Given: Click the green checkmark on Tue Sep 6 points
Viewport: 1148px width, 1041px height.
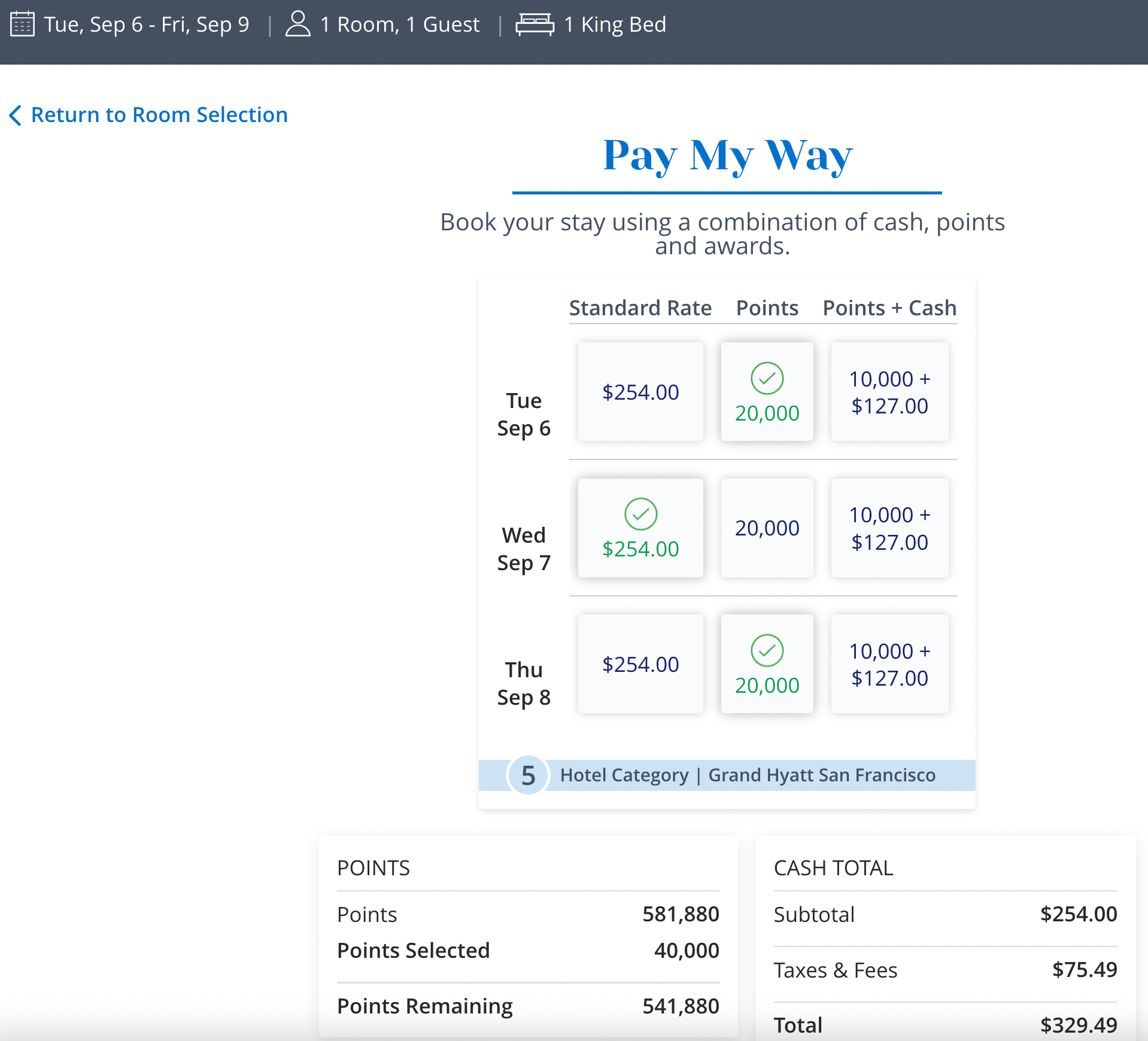Looking at the screenshot, I should 767,378.
